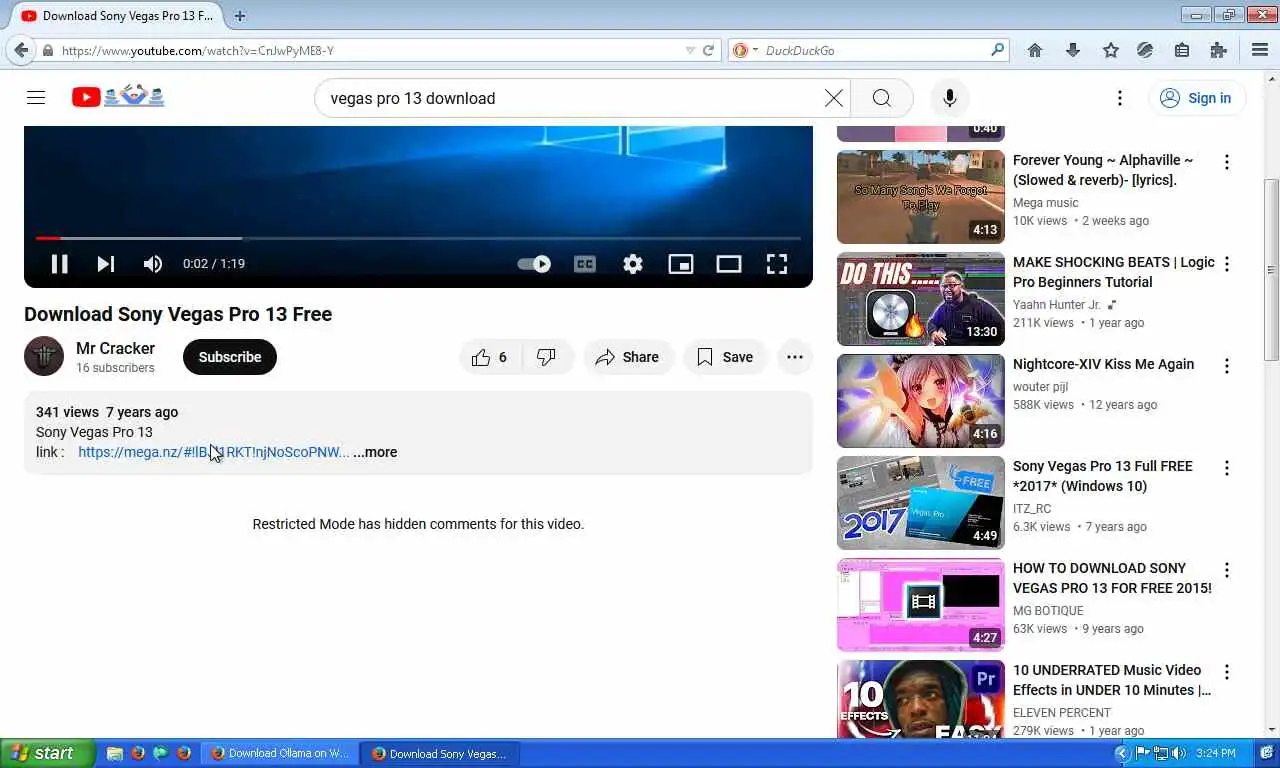Open the Mr Cracker channel name
This screenshot has height=768, width=1280.
coord(115,348)
